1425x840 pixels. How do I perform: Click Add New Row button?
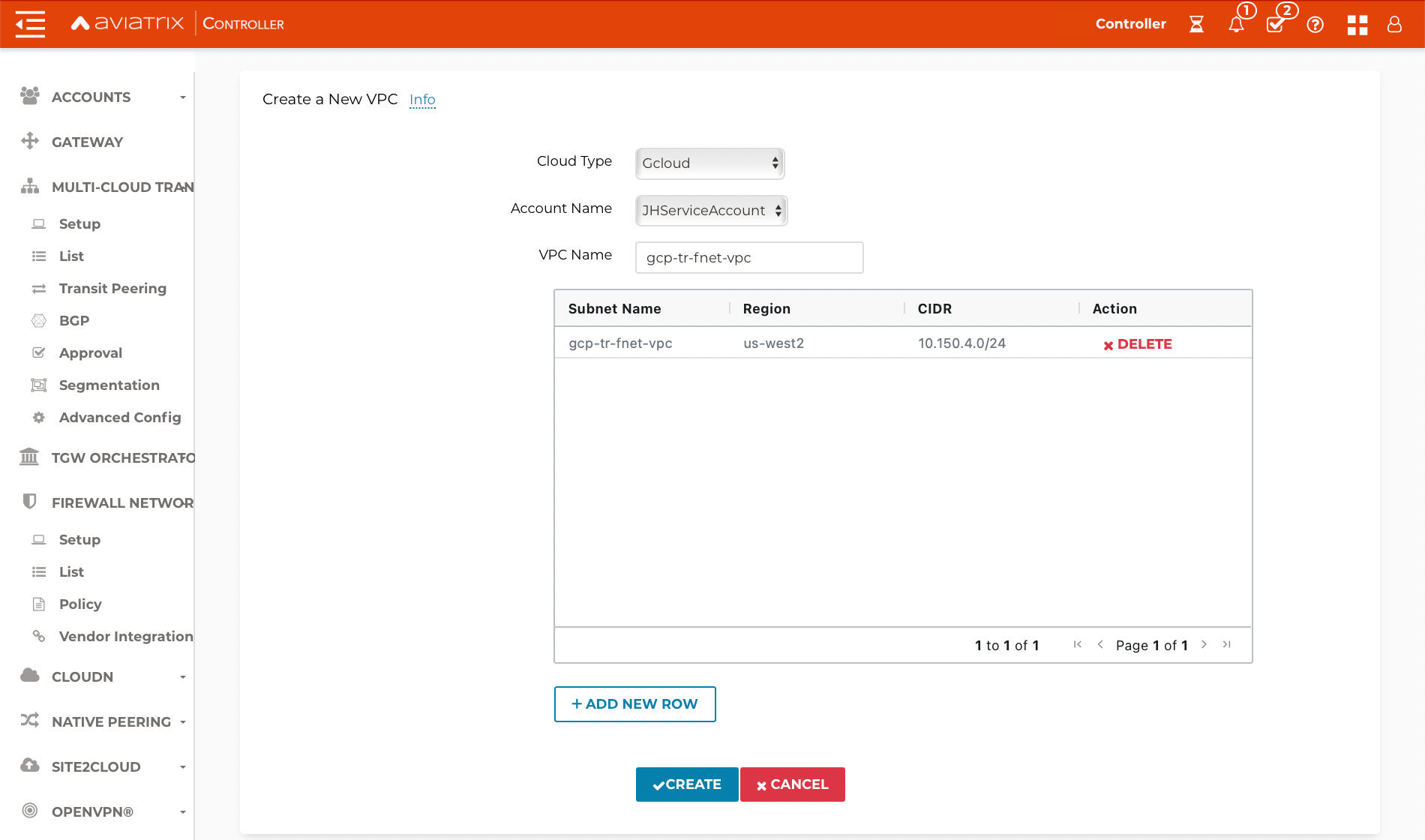[634, 704]
